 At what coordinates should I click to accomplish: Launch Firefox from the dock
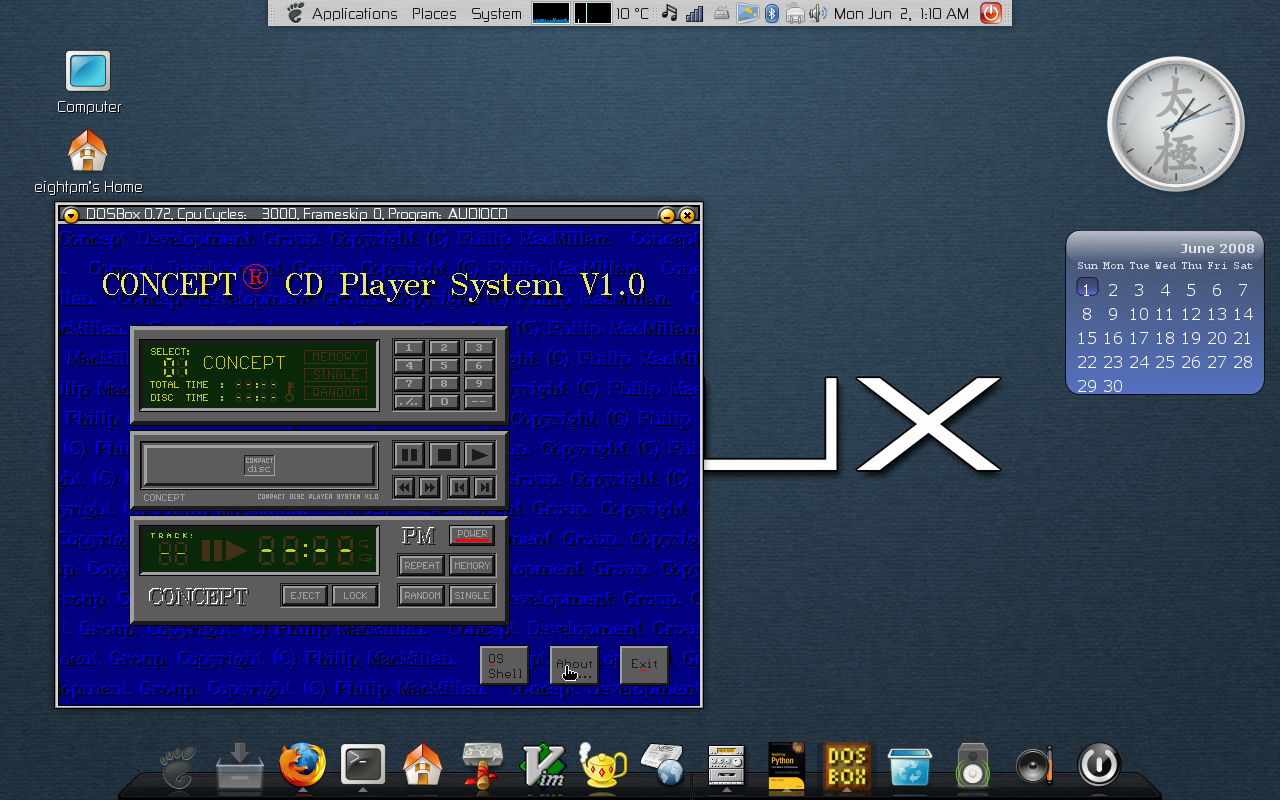tap(302, 765)
